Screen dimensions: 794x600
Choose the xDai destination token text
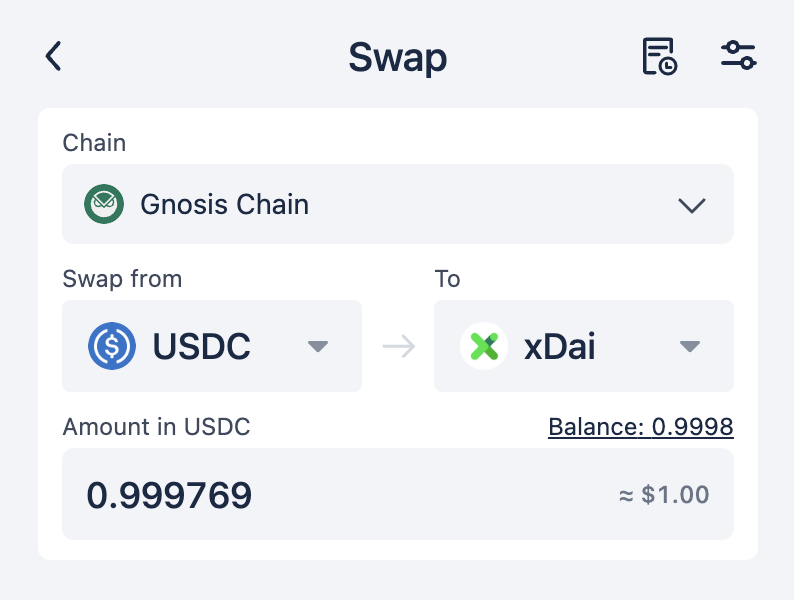click(x=560, y=347)
